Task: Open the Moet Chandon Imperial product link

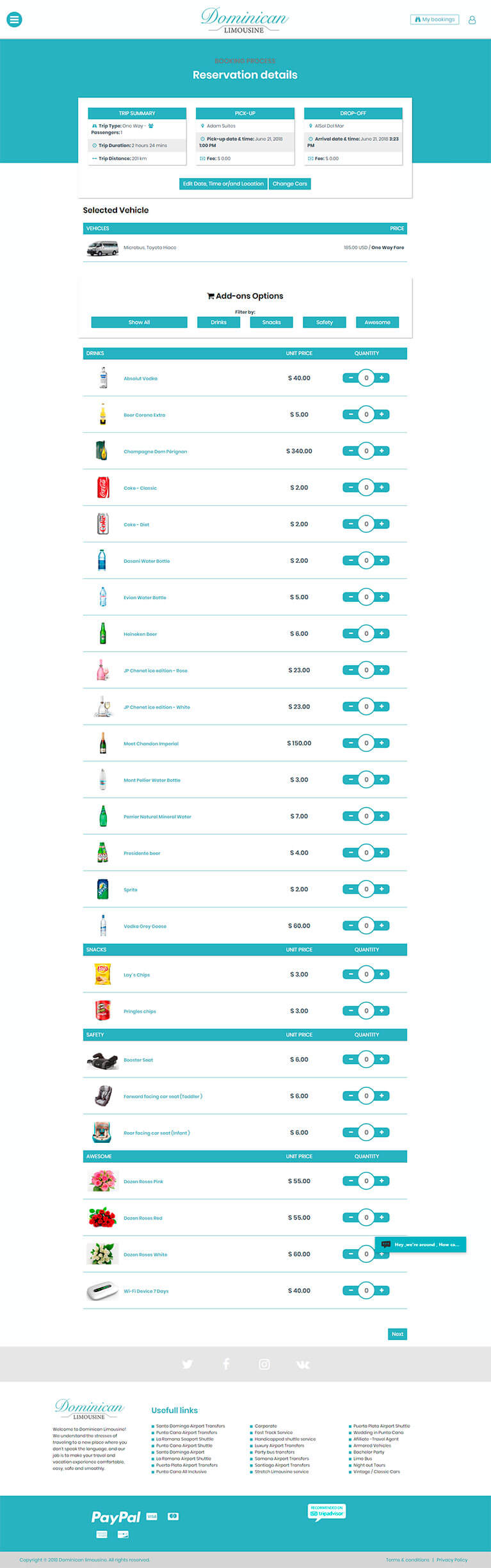Action: 151,743
